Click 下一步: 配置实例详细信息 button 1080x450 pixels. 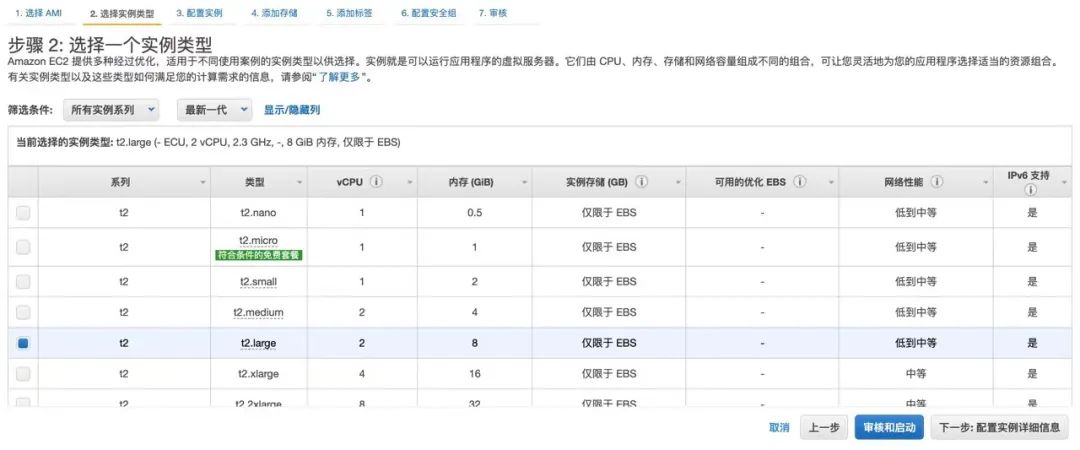pos(999,427)
